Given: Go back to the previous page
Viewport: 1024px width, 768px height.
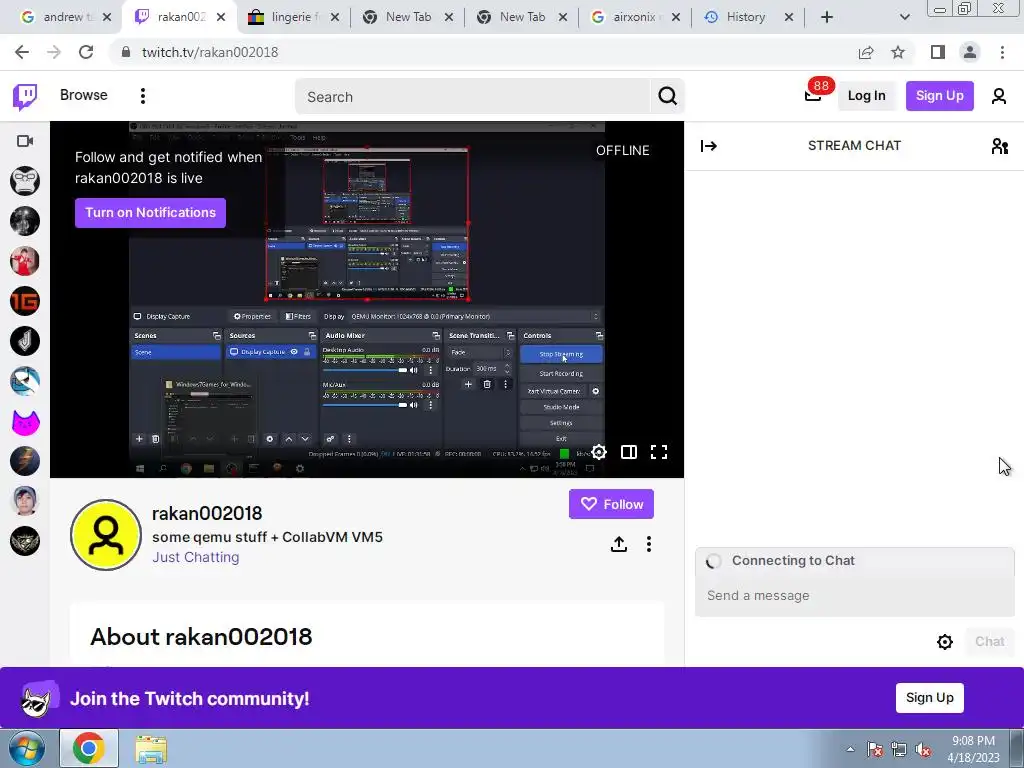Looking at the screenshot, I should coord(22,52).
